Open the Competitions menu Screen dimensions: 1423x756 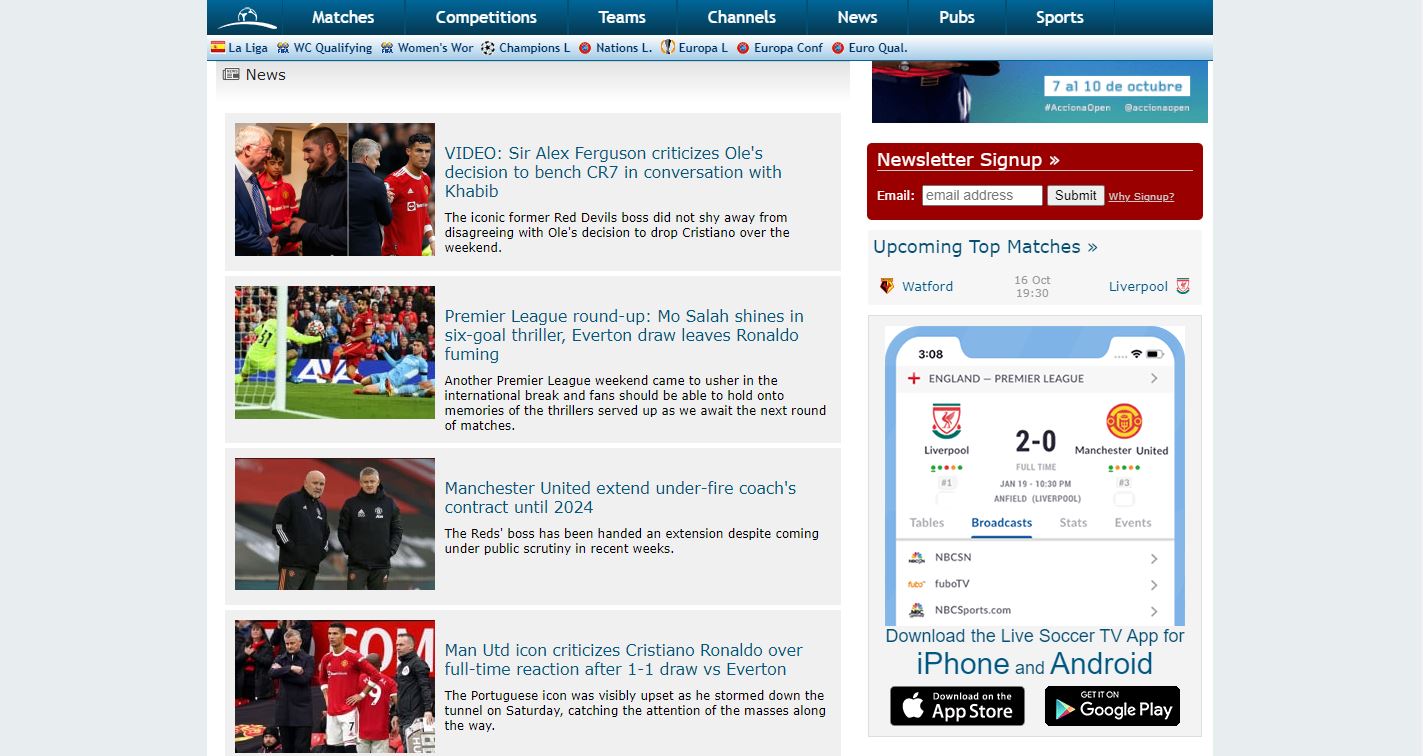[x=486, y=17]
